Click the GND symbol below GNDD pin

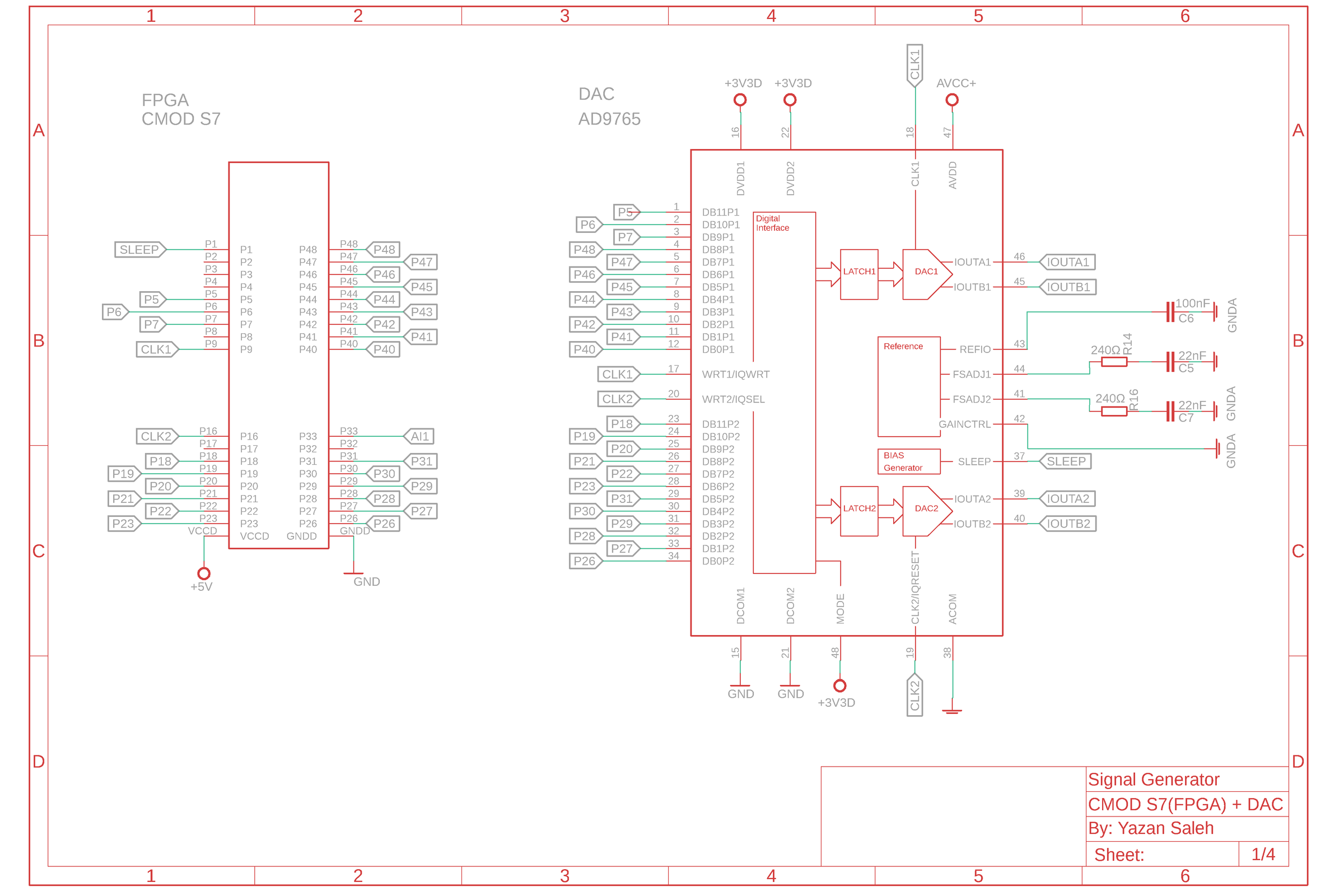tap(355, 575)
